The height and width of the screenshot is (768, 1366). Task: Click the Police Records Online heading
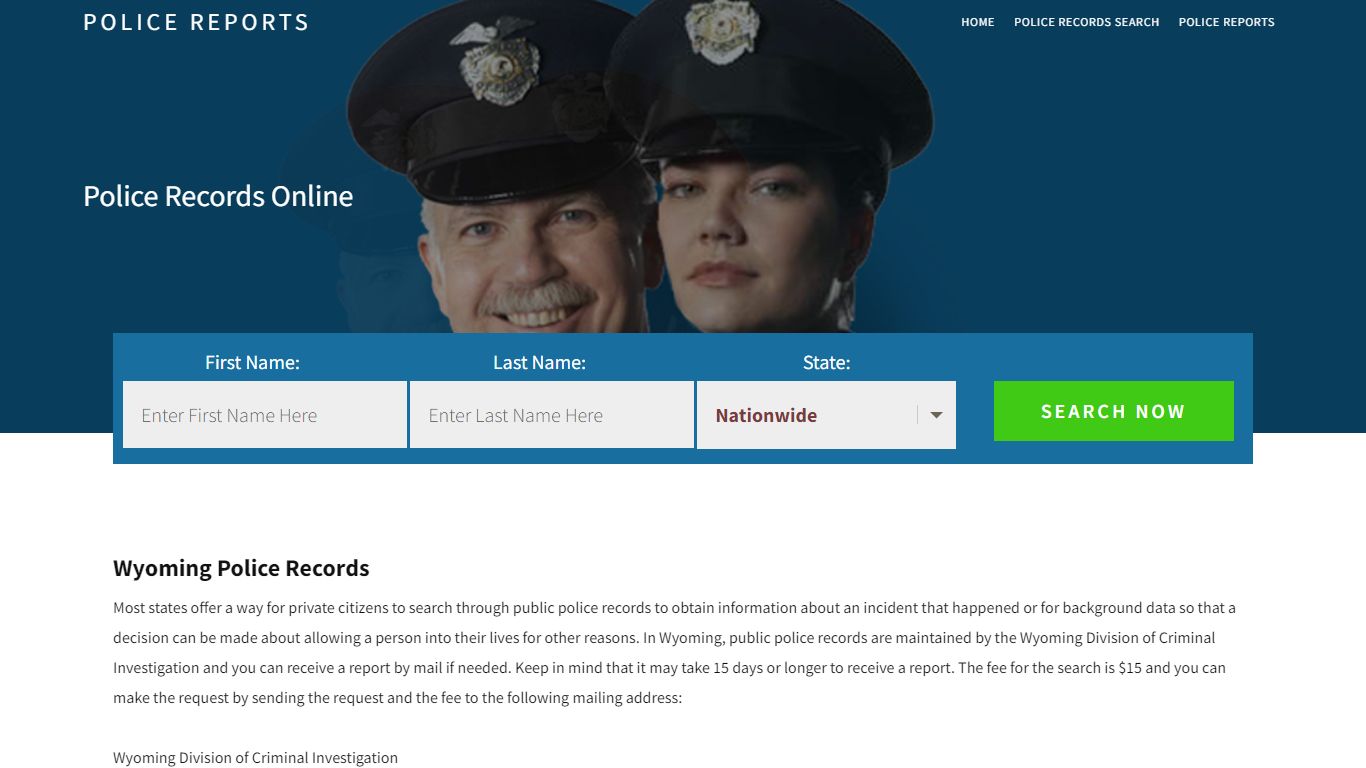click(218, 196)
